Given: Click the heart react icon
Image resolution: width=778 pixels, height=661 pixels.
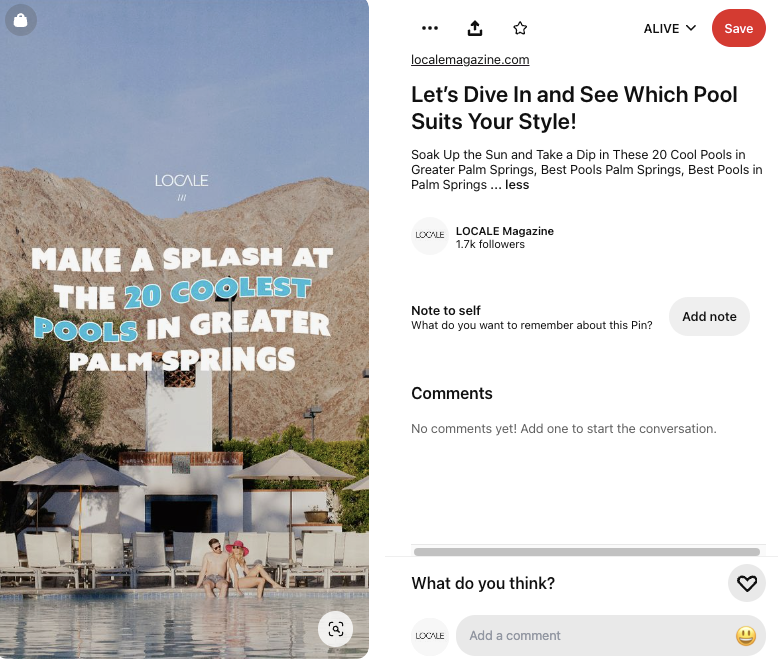Looking at the screenshot, I should tap(746, 583).
